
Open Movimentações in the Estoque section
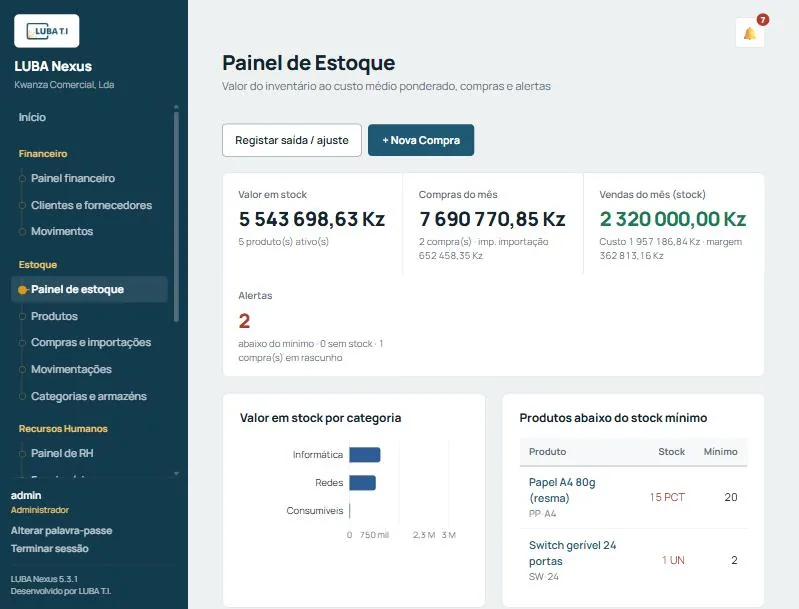71,369
